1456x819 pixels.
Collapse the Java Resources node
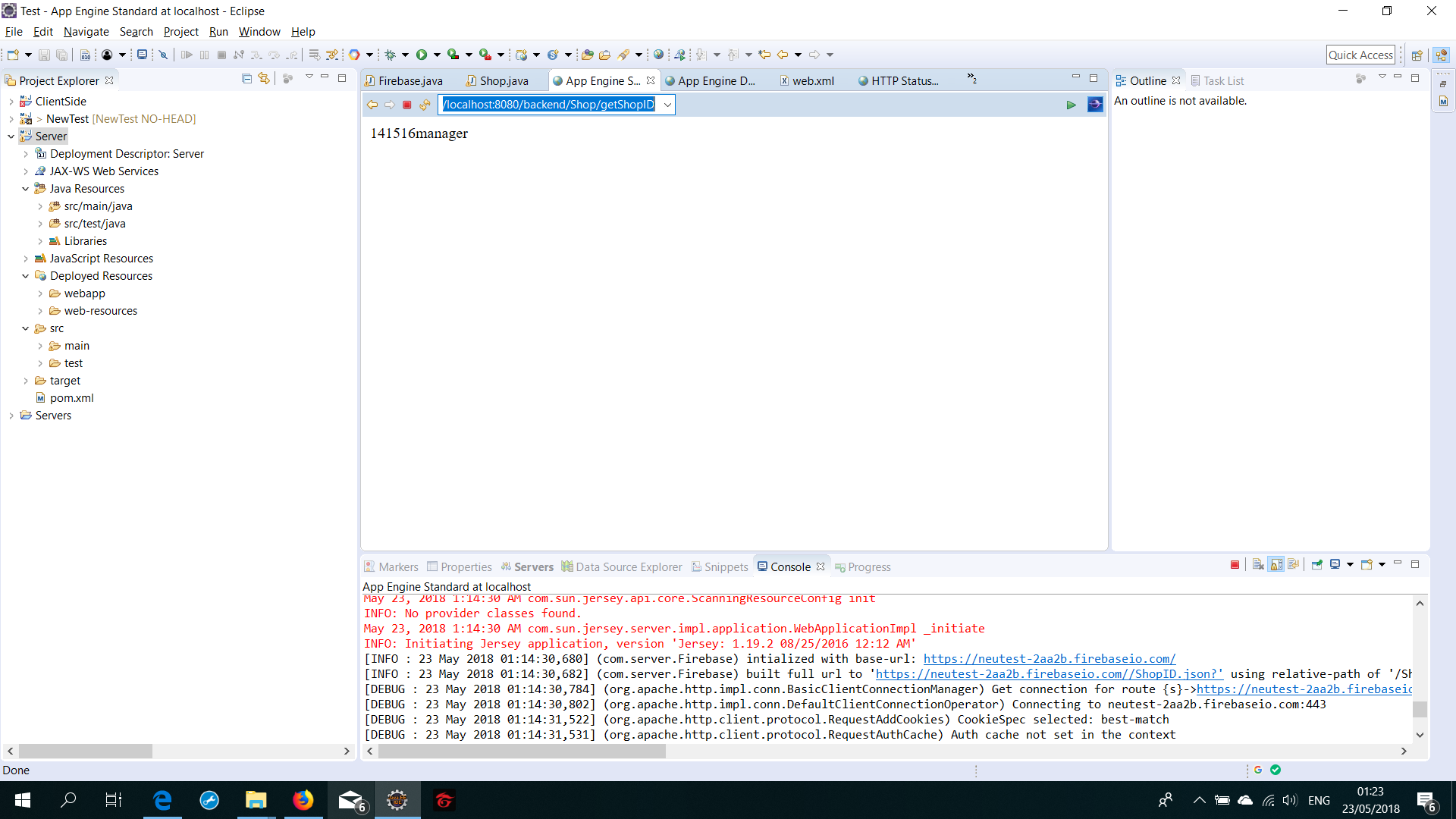[26, 188]
